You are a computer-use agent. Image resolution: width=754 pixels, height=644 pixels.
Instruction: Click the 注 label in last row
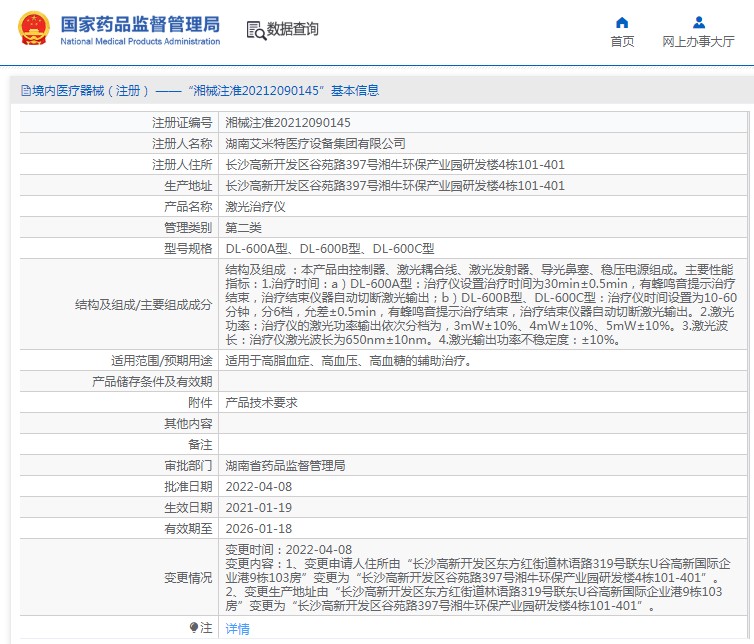pos(206,628)
